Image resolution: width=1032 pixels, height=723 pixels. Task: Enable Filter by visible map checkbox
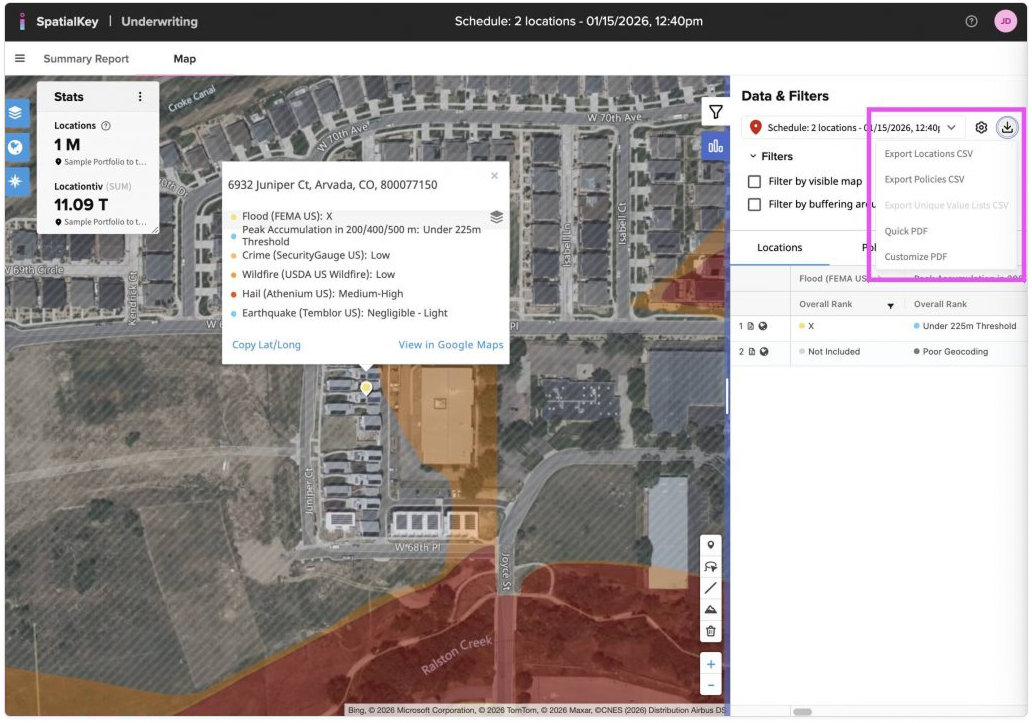pos(757,182)
